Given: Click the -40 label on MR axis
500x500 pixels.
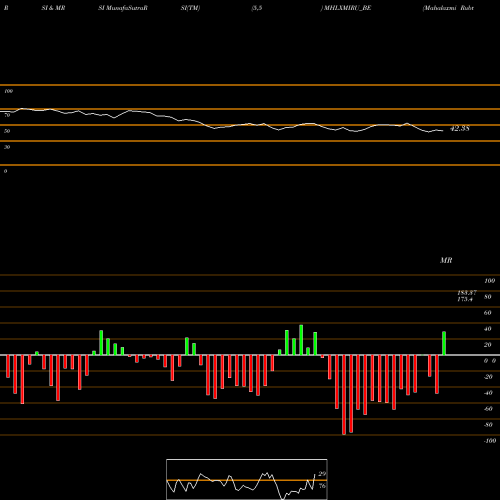Looking at the screenshot, I should [x=488, y=393].
